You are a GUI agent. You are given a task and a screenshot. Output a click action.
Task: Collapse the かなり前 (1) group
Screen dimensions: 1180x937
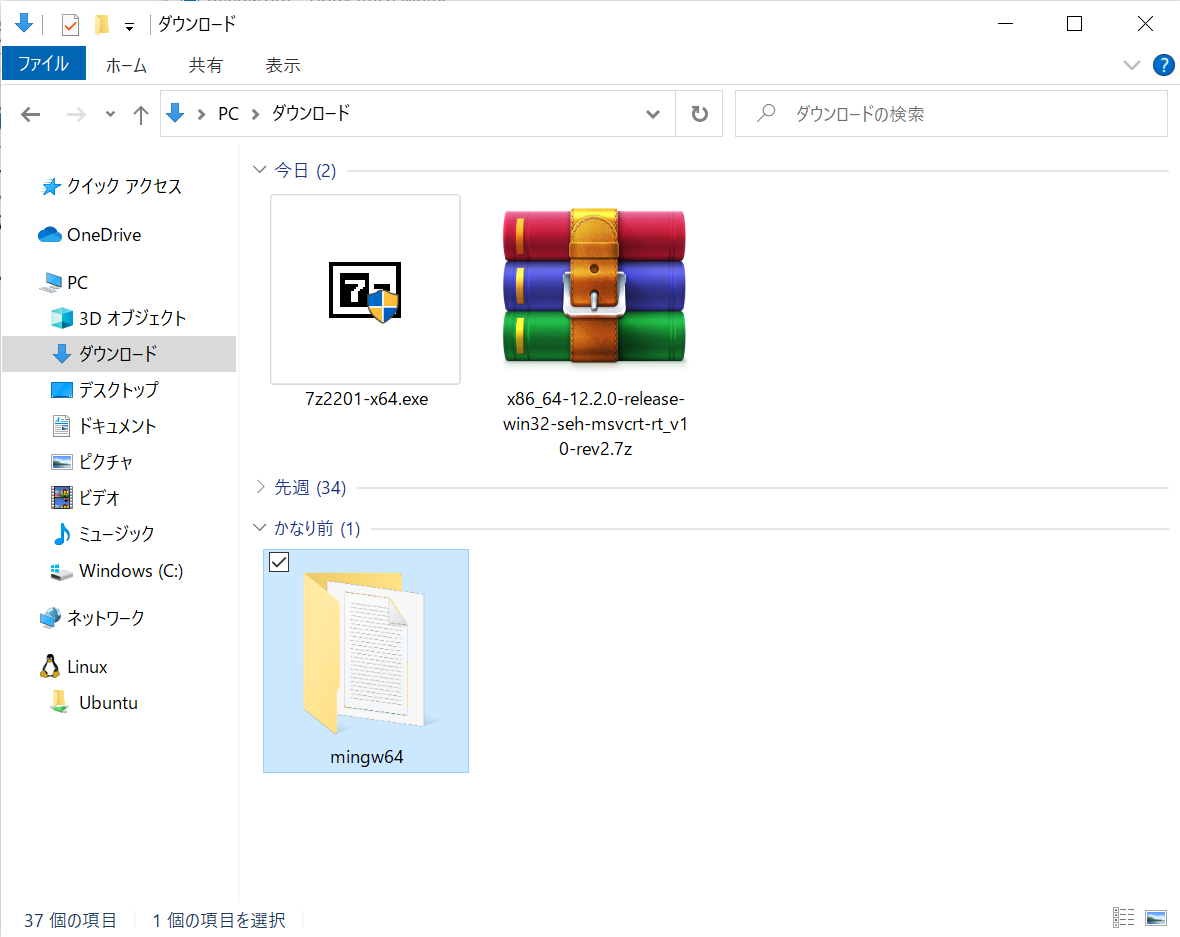(x=260, y=528)
